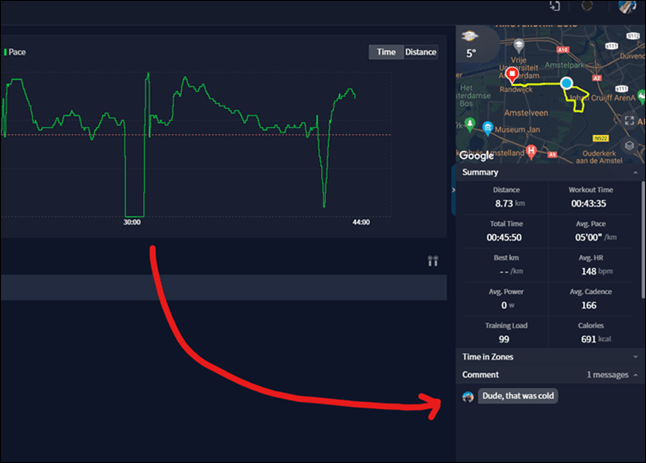The image size is (646, 463).
Task: Collapse the Comment section chevron
Action: click(x=635, y=375)
